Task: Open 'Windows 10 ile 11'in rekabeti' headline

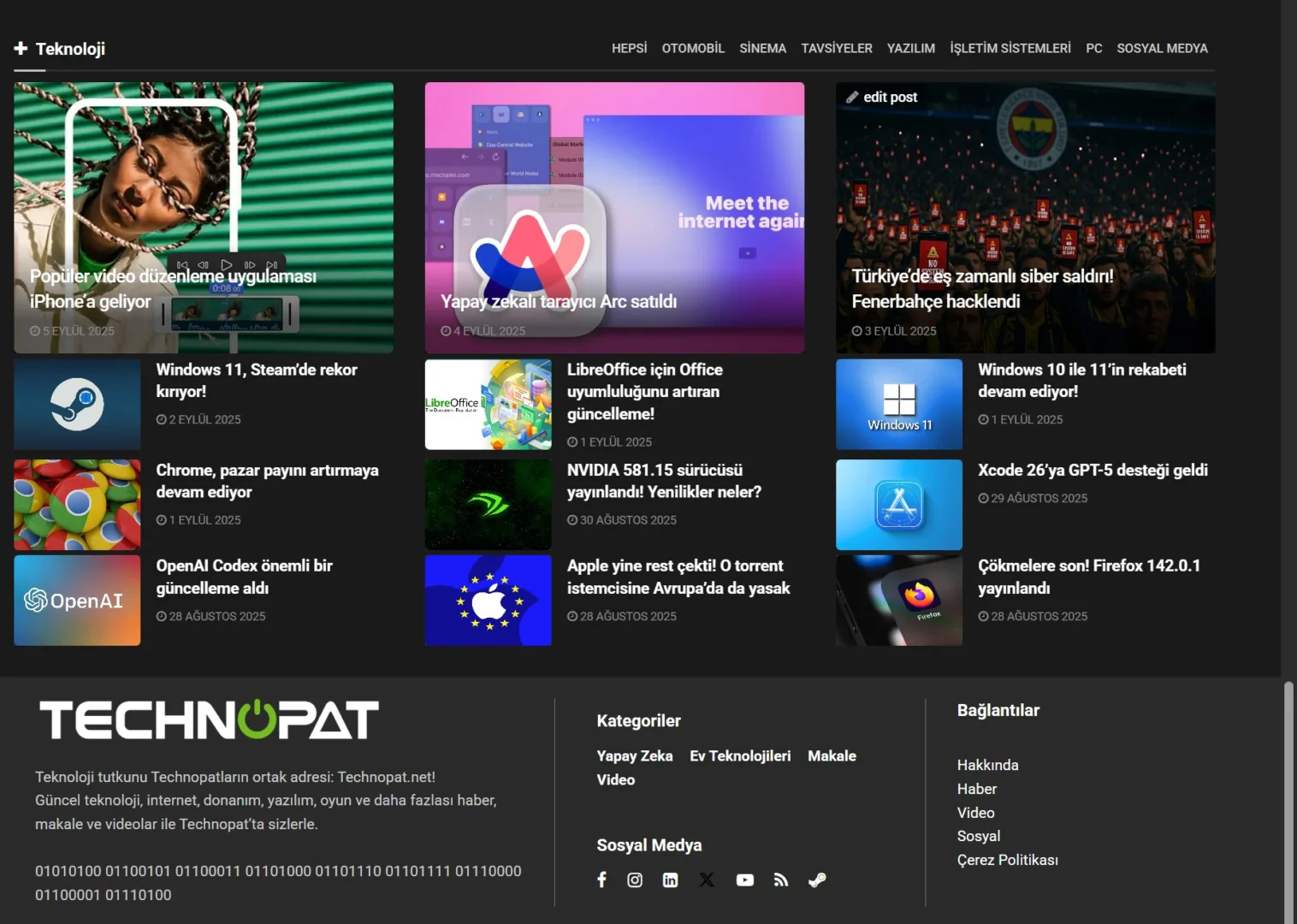Action: pyautogui.click(x=1082, y=381)
